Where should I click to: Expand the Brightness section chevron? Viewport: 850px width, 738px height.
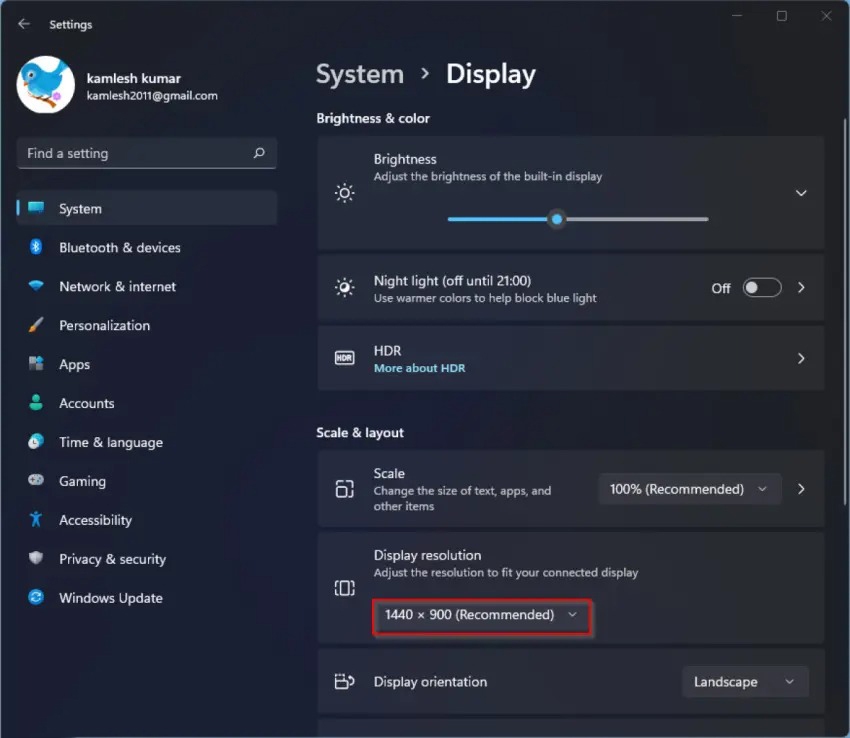tap(800, 192)
